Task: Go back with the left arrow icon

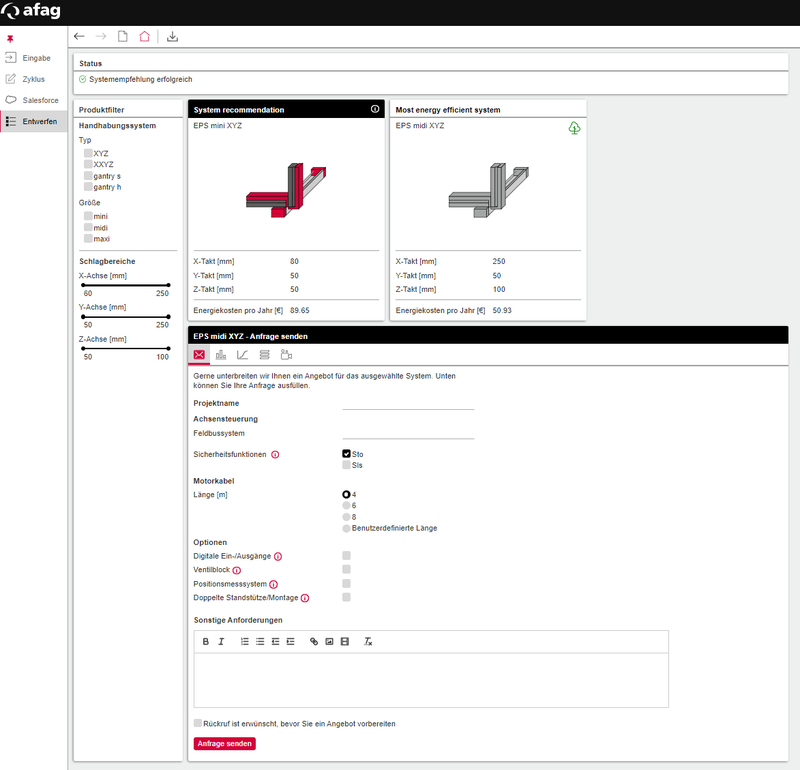Action: [79, 37]
